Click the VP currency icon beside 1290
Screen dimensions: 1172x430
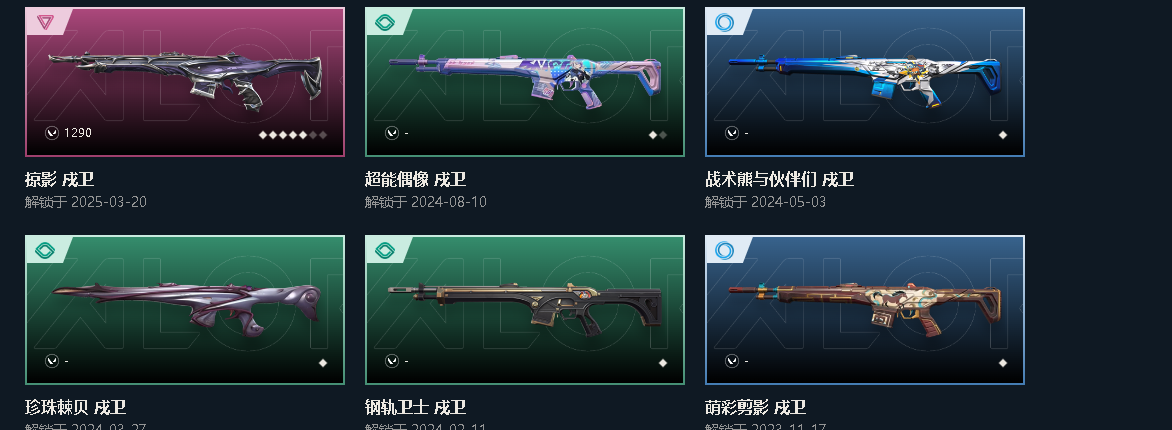(52, 133)
